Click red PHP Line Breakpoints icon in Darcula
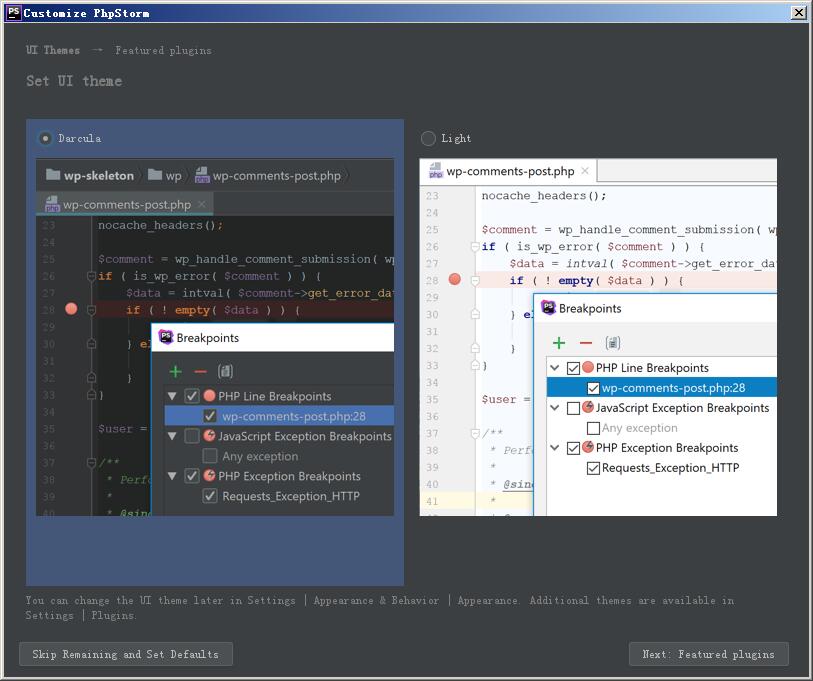The width and height of the screenshot is (813, 681). [209, 396]
